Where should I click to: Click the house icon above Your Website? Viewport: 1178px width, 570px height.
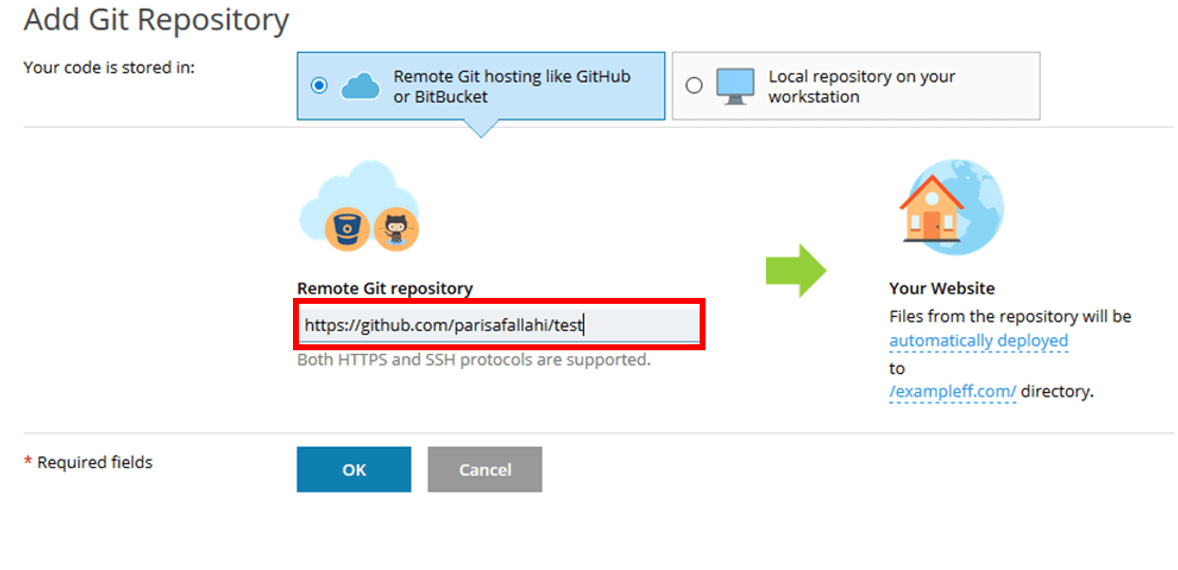point(931,210)
